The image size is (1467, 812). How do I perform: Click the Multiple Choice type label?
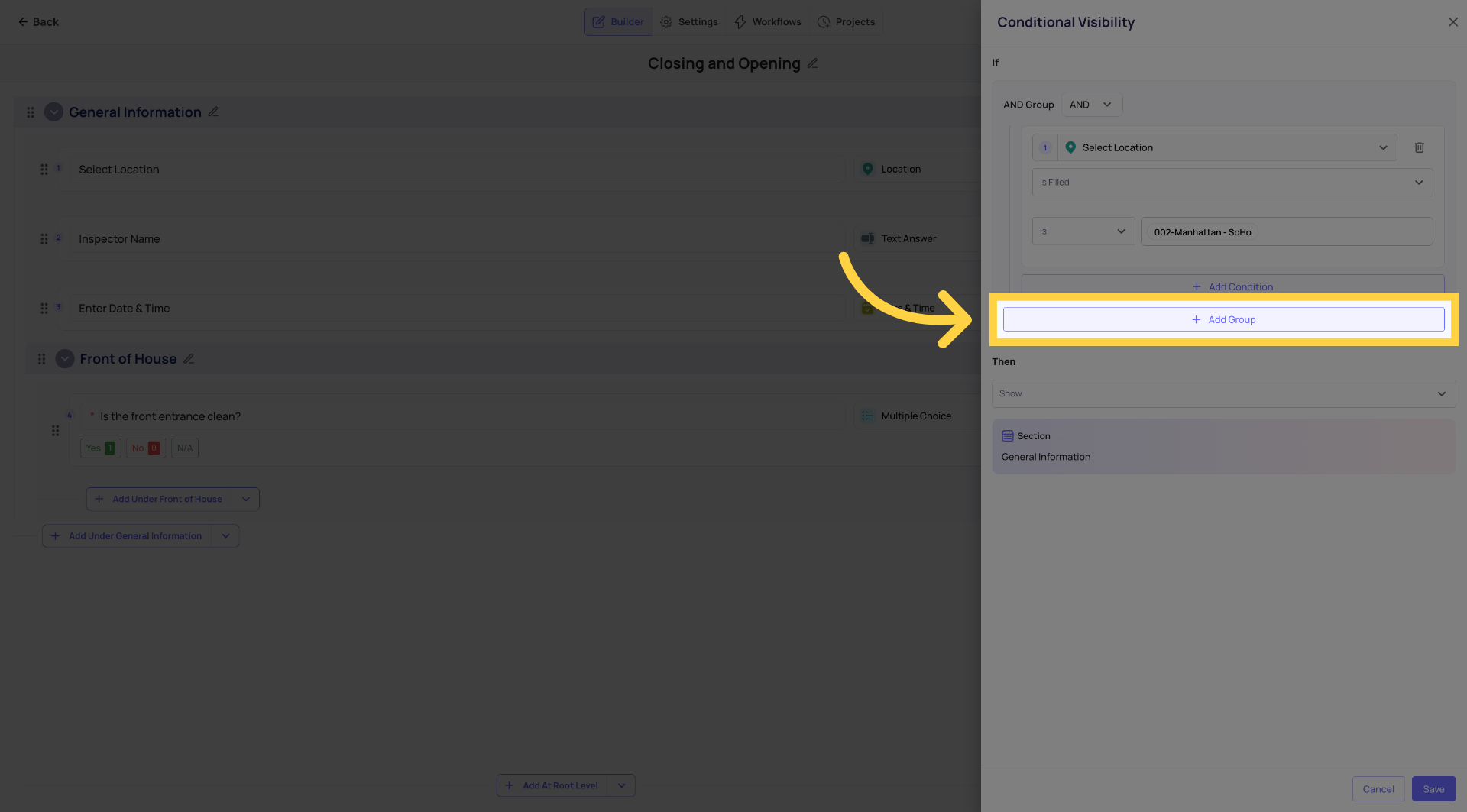pyautogui.click(x=916, y=416)
